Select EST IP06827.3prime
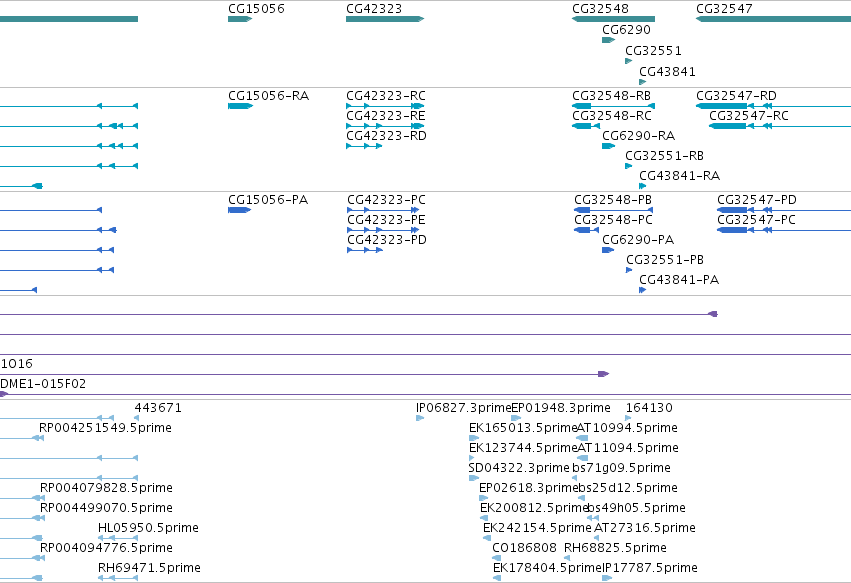The image size is (851, 583). click(463, 408)
